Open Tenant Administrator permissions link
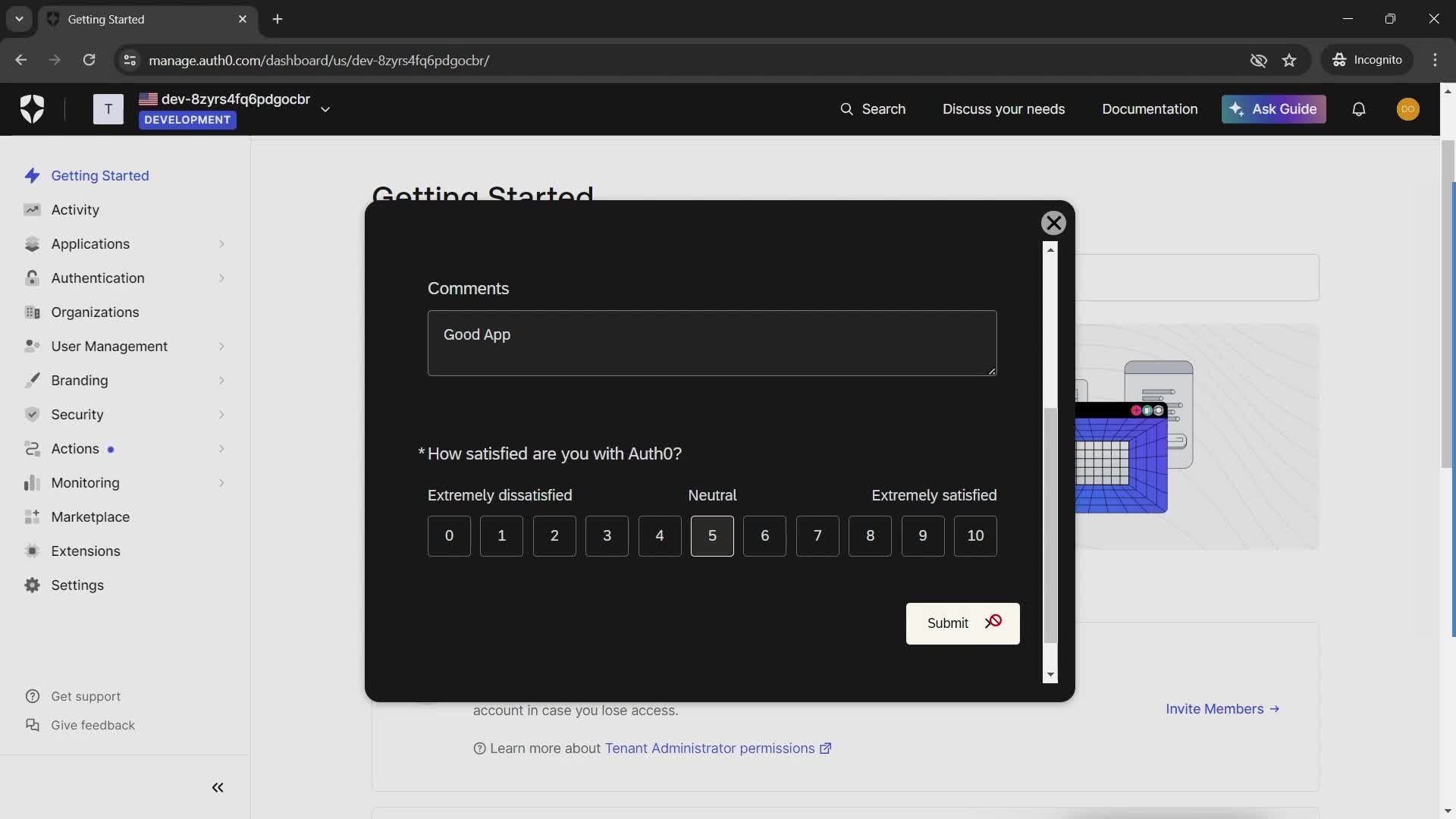This screenshot has height=819, width=1456. 717,748
